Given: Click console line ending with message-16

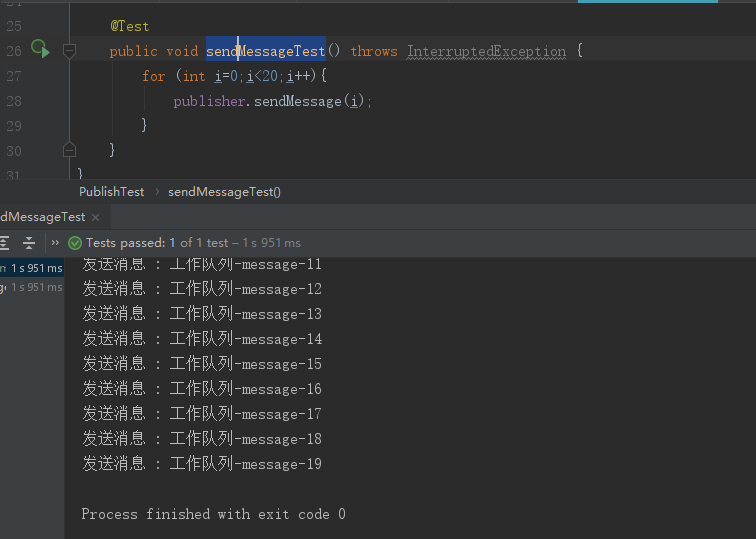Looking at the screenshot, I should pyautogui.click(x=202, y=389).
